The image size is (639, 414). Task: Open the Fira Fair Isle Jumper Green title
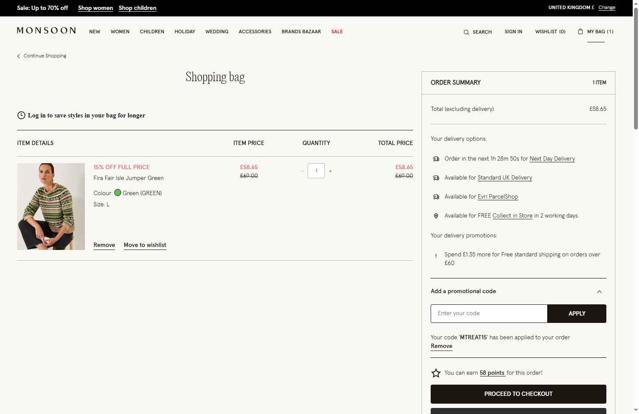click(128, 178)
